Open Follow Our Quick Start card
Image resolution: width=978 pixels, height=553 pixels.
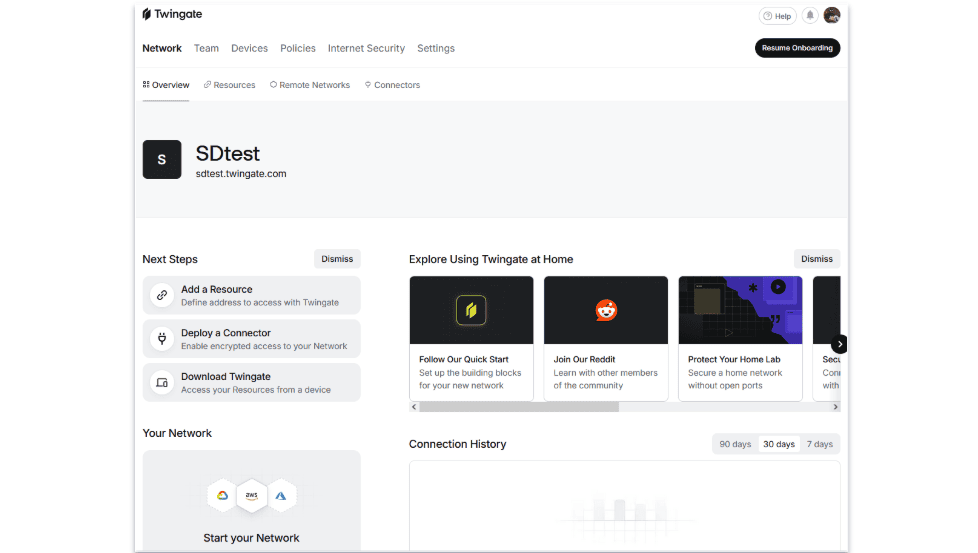tap(472, 339)
